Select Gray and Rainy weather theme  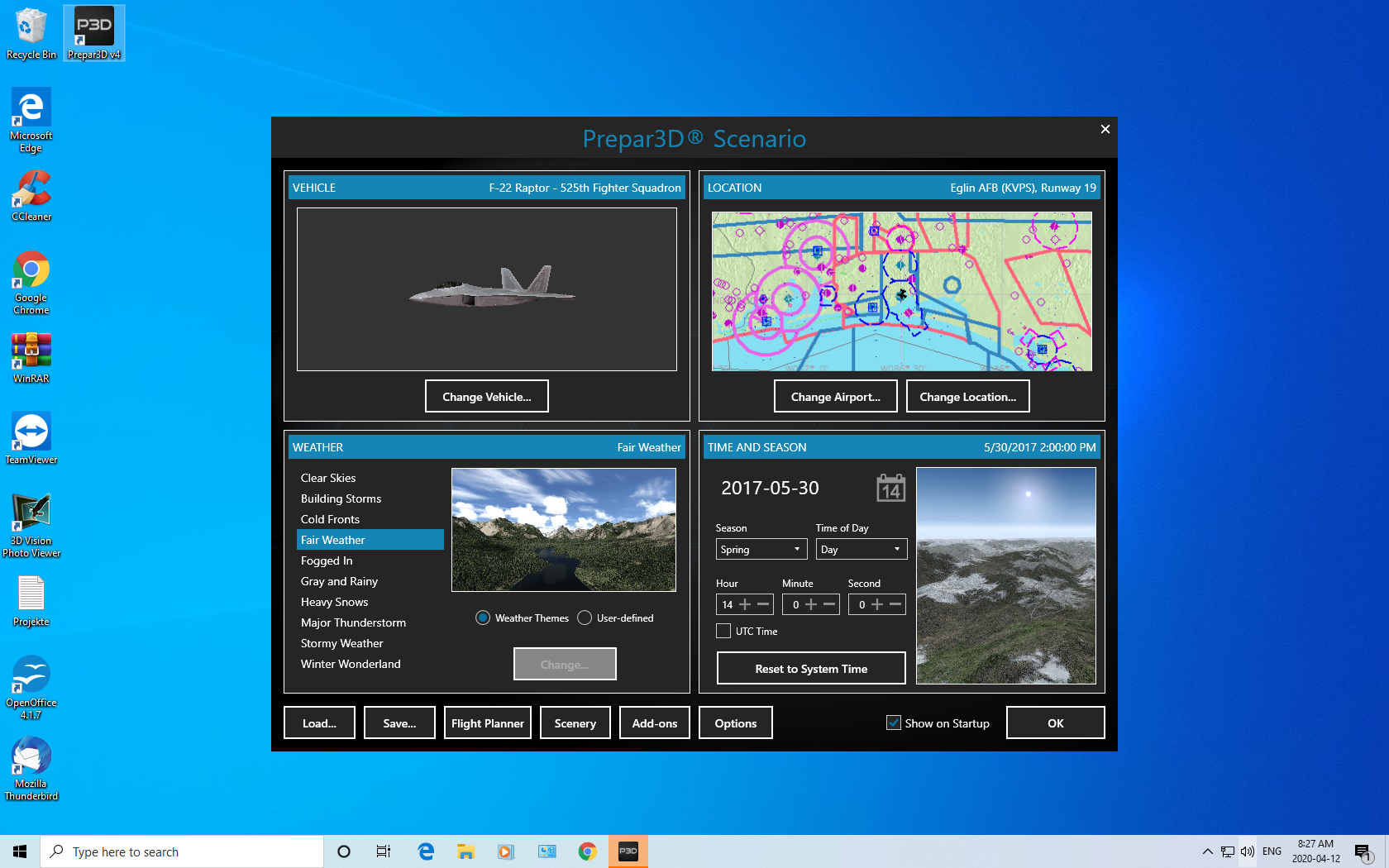370,581
